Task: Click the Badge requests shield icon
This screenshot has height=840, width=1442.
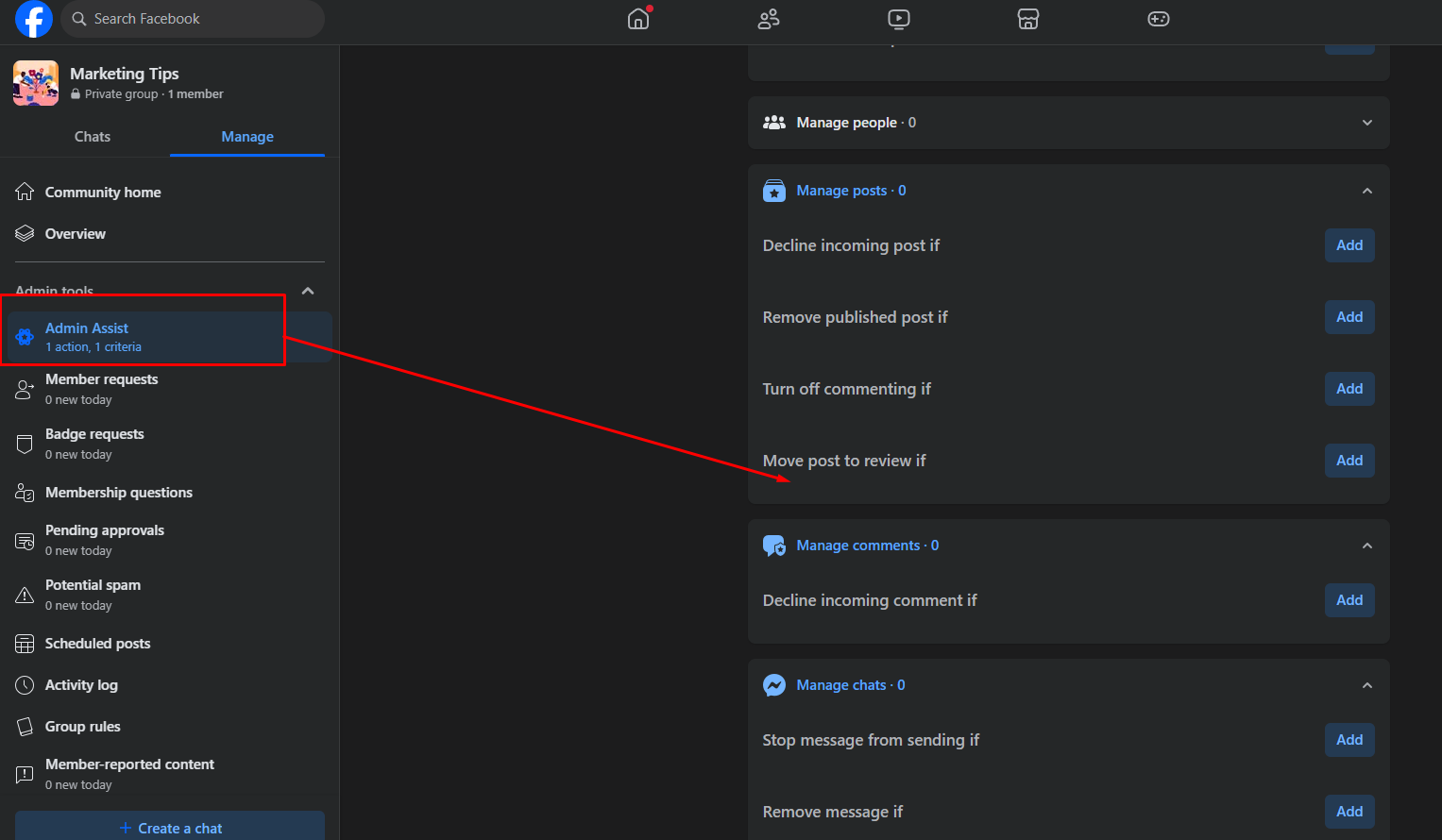Action: coord(25,444)
